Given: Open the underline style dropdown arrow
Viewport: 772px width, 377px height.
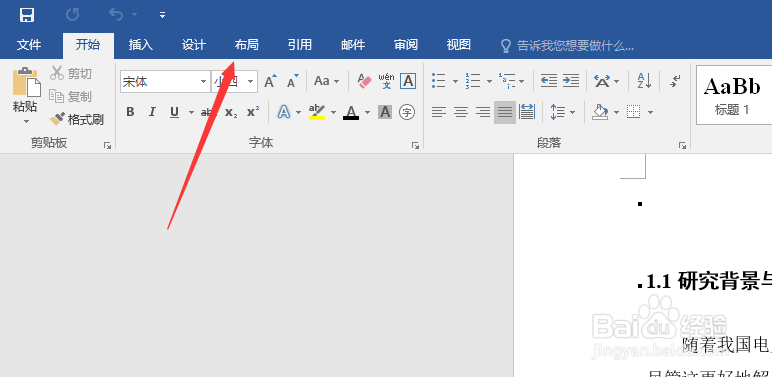Looking at the screenshot, I should [x=191, y=113].
